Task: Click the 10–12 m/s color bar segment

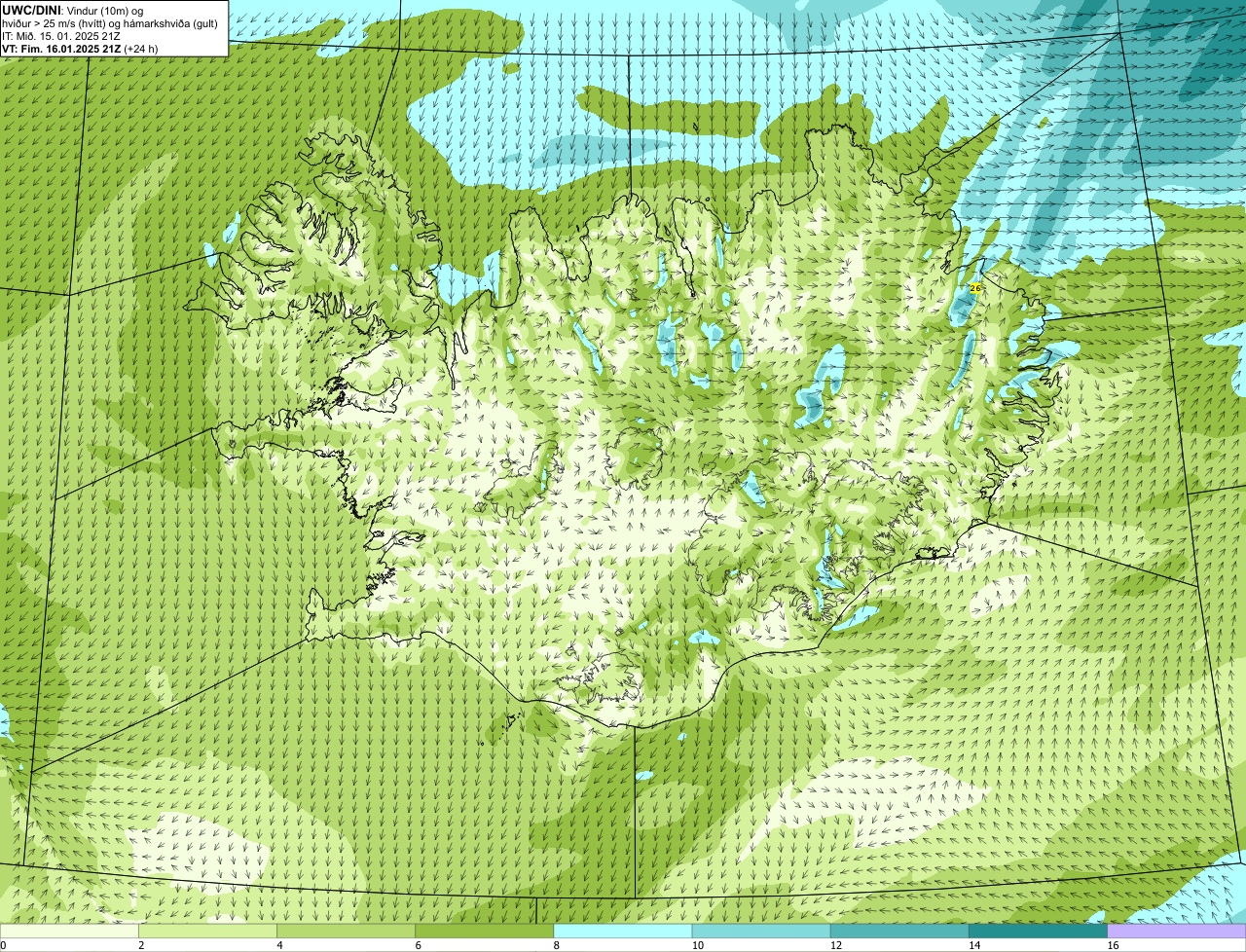Action: 761,931
